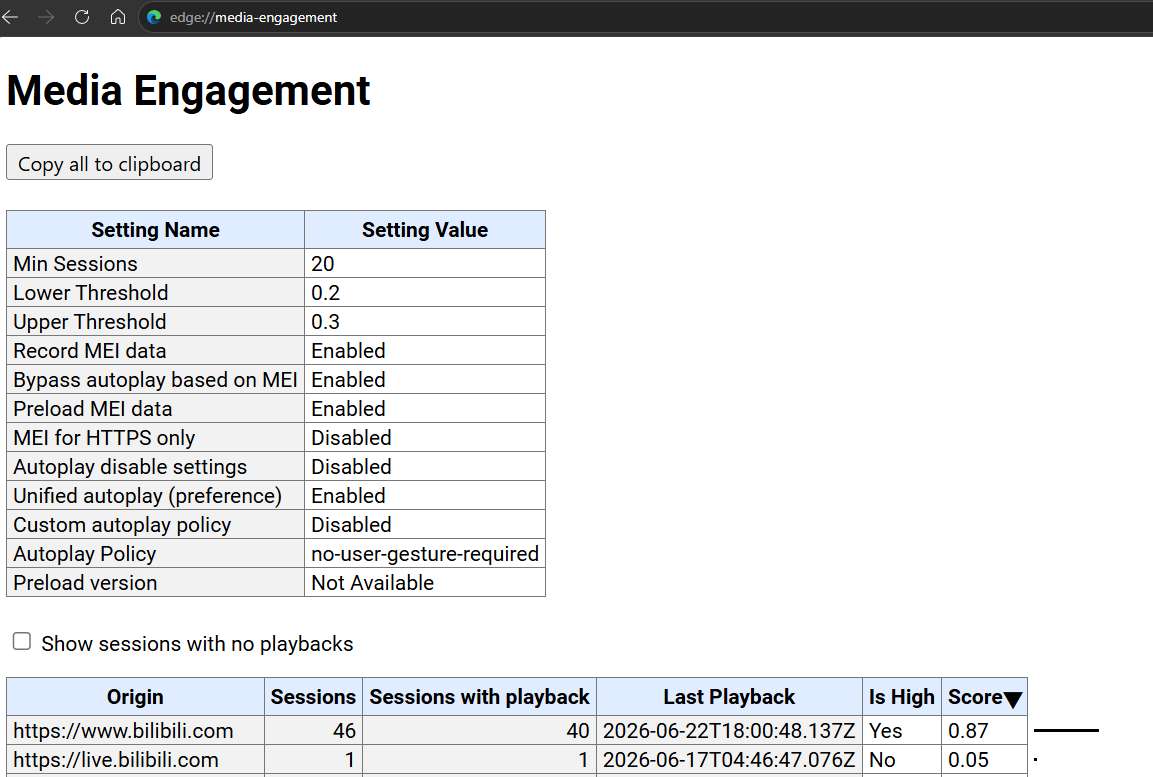Click the browser forward arrow
Viewport: 1153px width, 777px height.
(46, 17)
